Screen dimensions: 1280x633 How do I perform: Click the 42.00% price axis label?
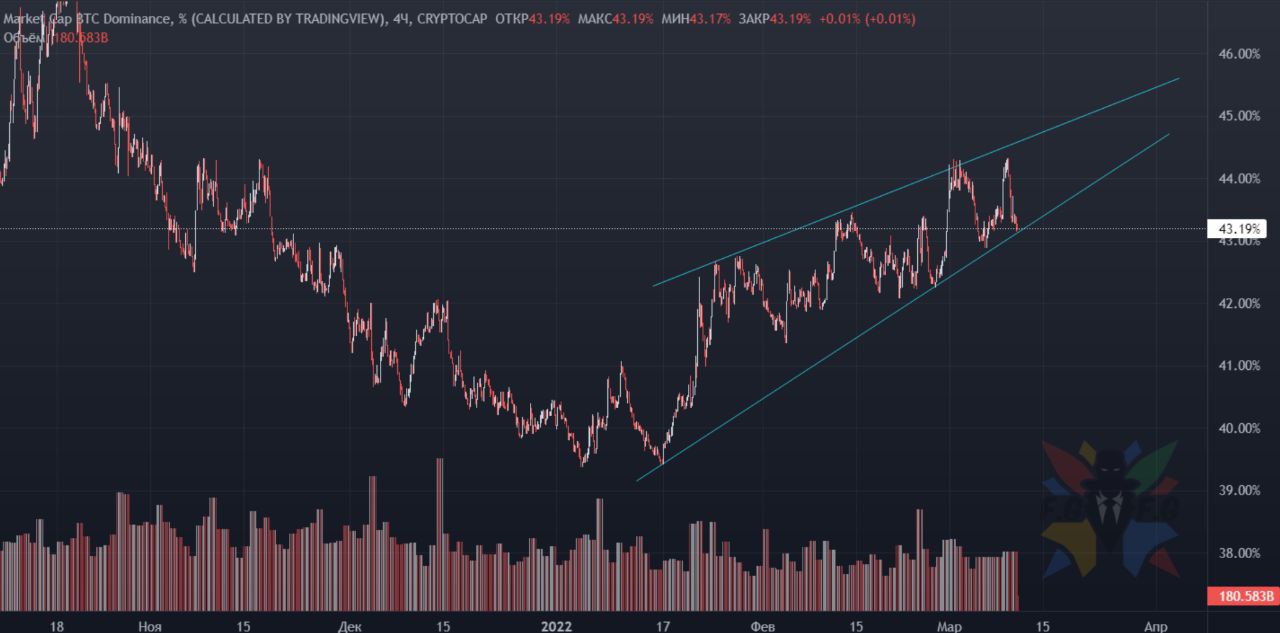(x=1241, y=304)
